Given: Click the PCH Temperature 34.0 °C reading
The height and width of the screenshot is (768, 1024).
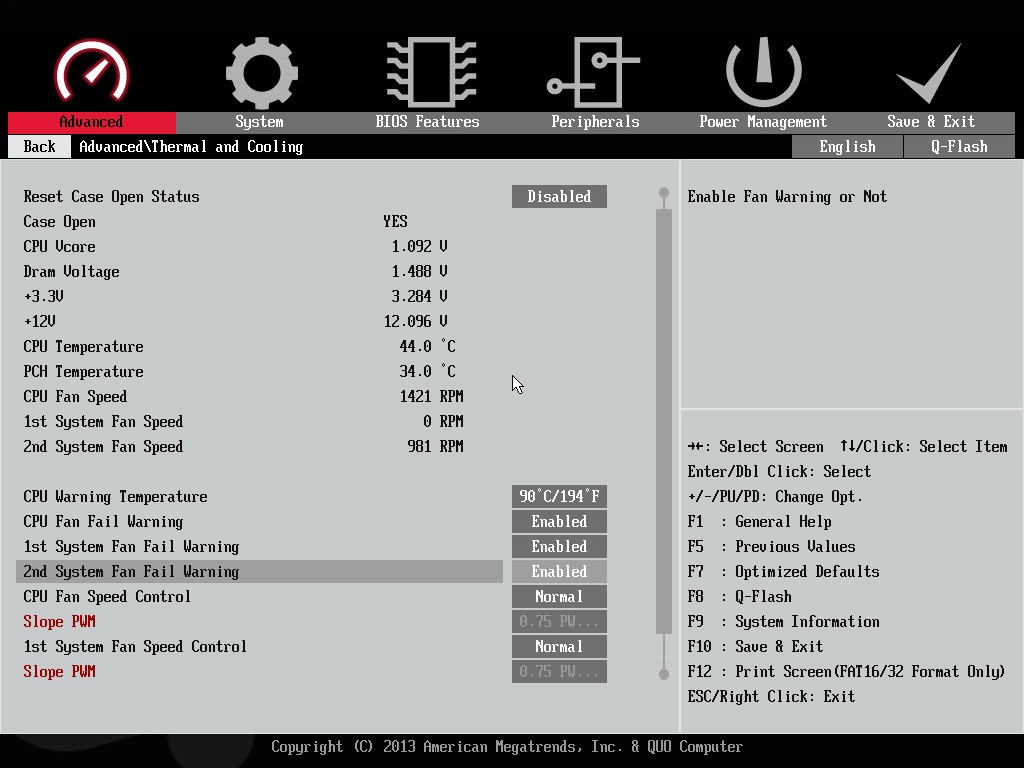Looking at the screenshot, I should click(x=427, y=372).
